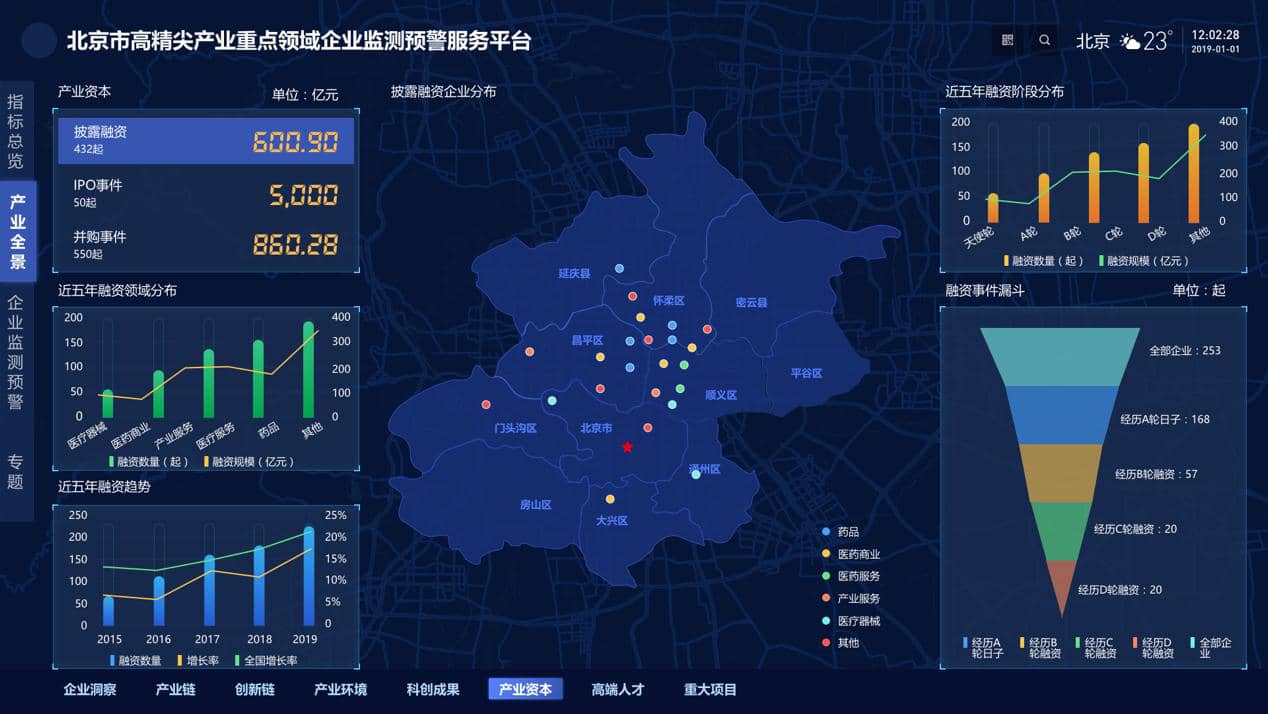This screenshot has height=714, width=1268.
Task: Toggle 全国增长率 series in the trend chart legend
Action: (x=236, y=660)
